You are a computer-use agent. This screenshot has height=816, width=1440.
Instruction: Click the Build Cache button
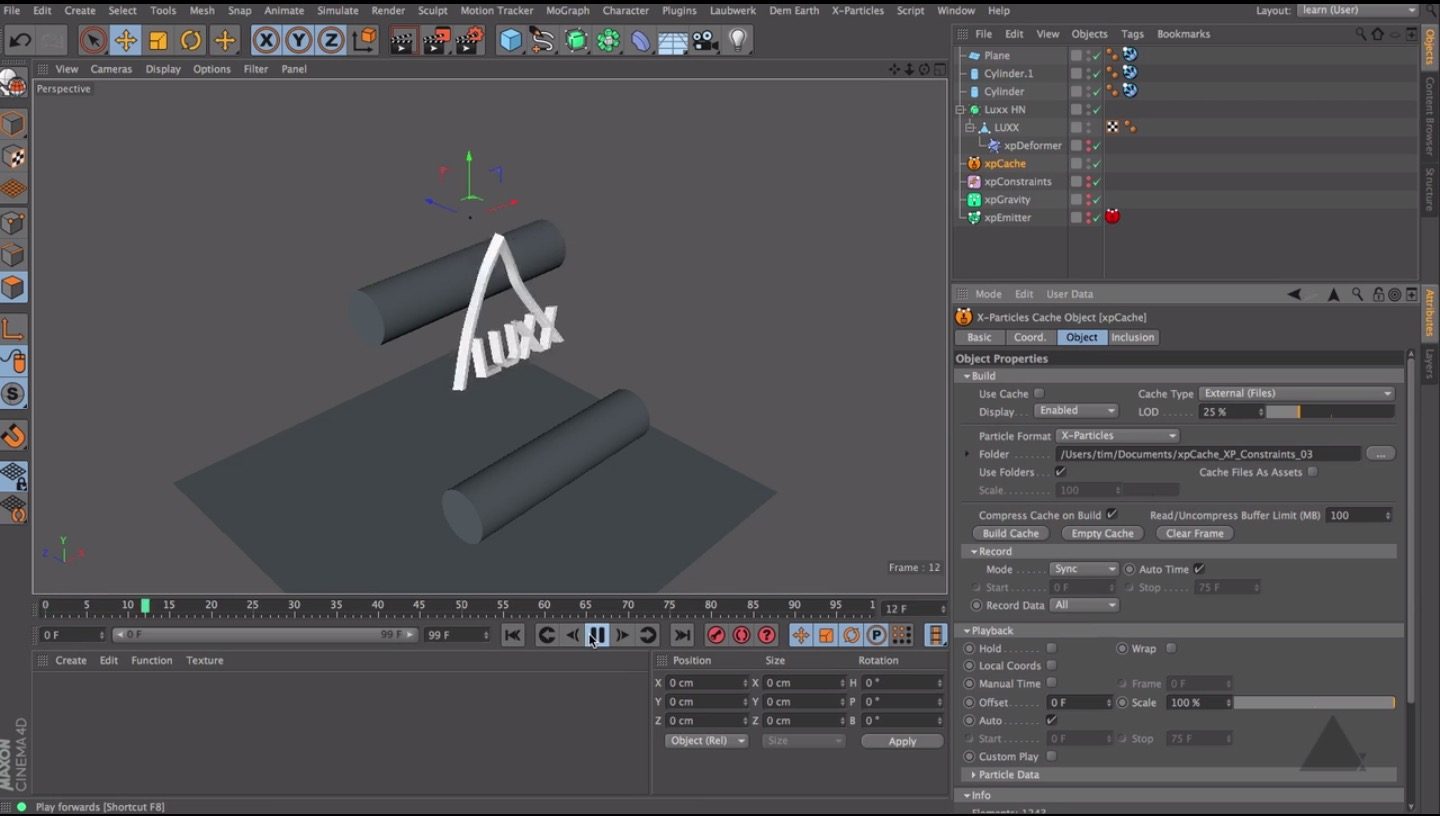pyautogui.click(x=1010, y=533)
